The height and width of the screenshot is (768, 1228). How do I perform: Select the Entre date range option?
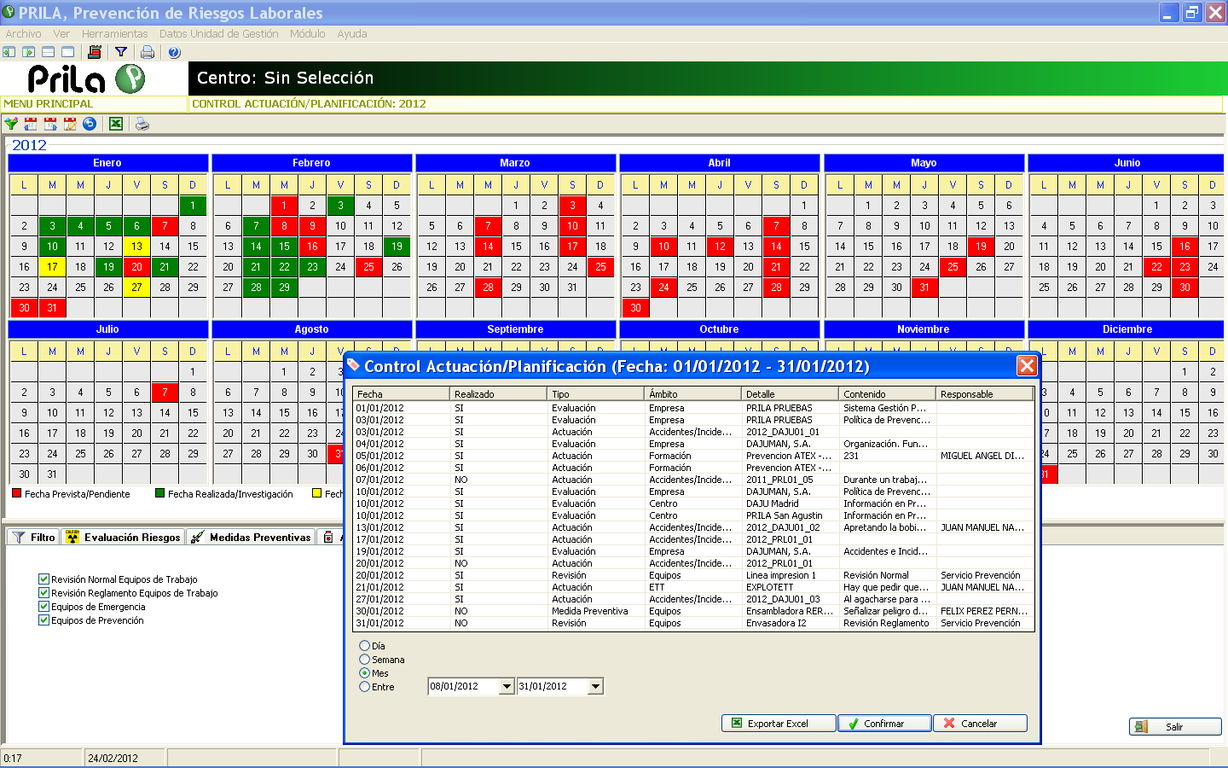pyautogui.click(x=365, y=687)
